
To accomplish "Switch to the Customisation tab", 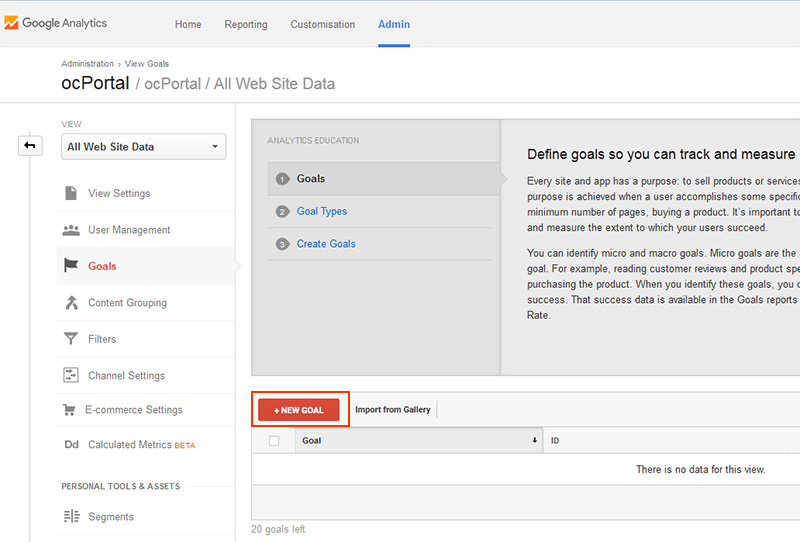I will (322, 24).
